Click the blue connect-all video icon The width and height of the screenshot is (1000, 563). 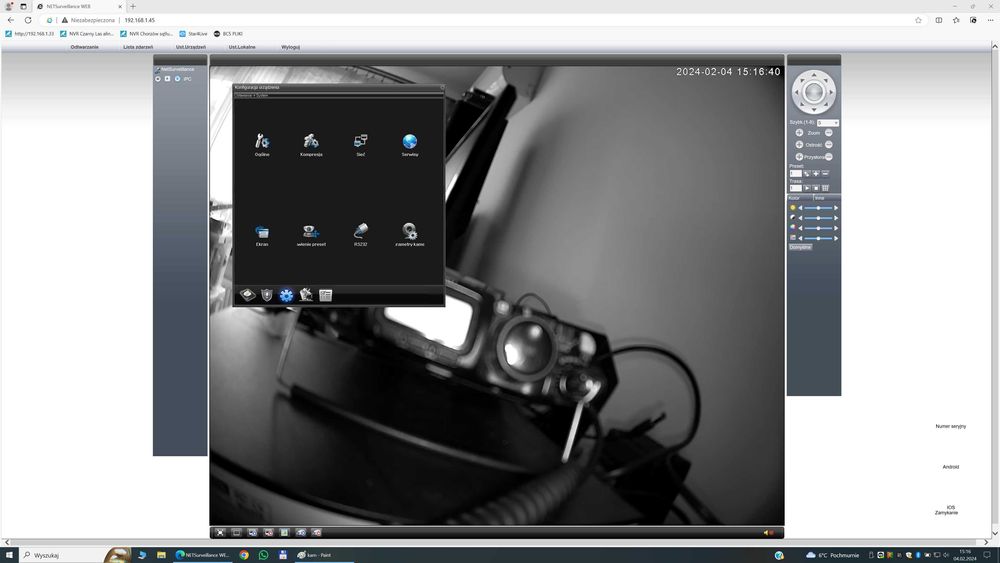[x=253, y=532]
